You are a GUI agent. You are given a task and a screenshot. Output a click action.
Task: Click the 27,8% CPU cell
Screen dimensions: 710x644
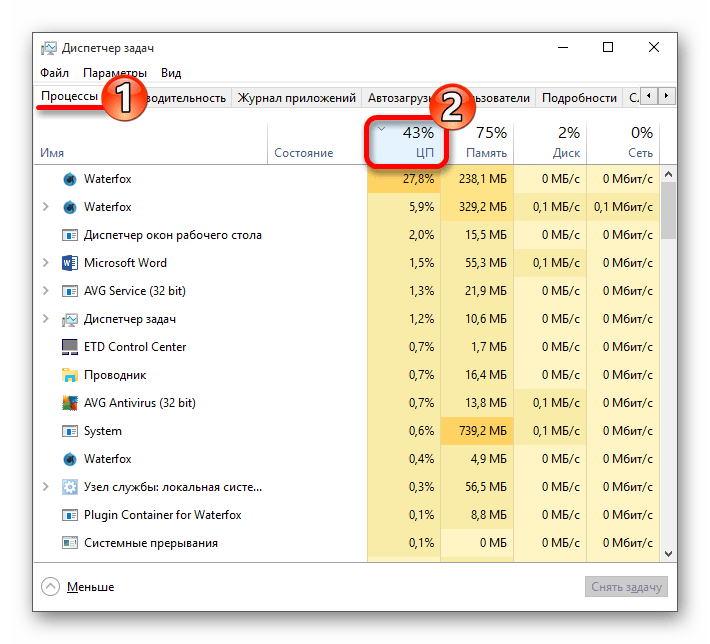coord(403,179)
